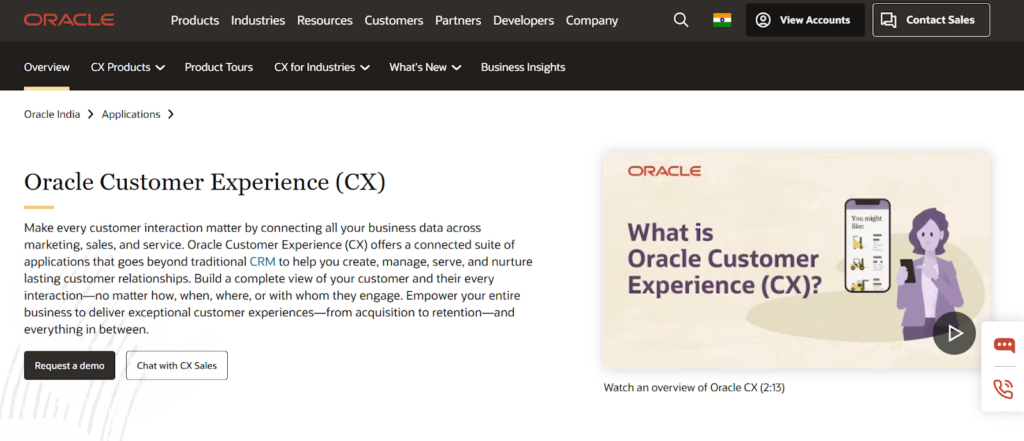Follow the CRM hyperlink in paragraph
Screen dimensions: 1024x441
[x=262, y=261]
